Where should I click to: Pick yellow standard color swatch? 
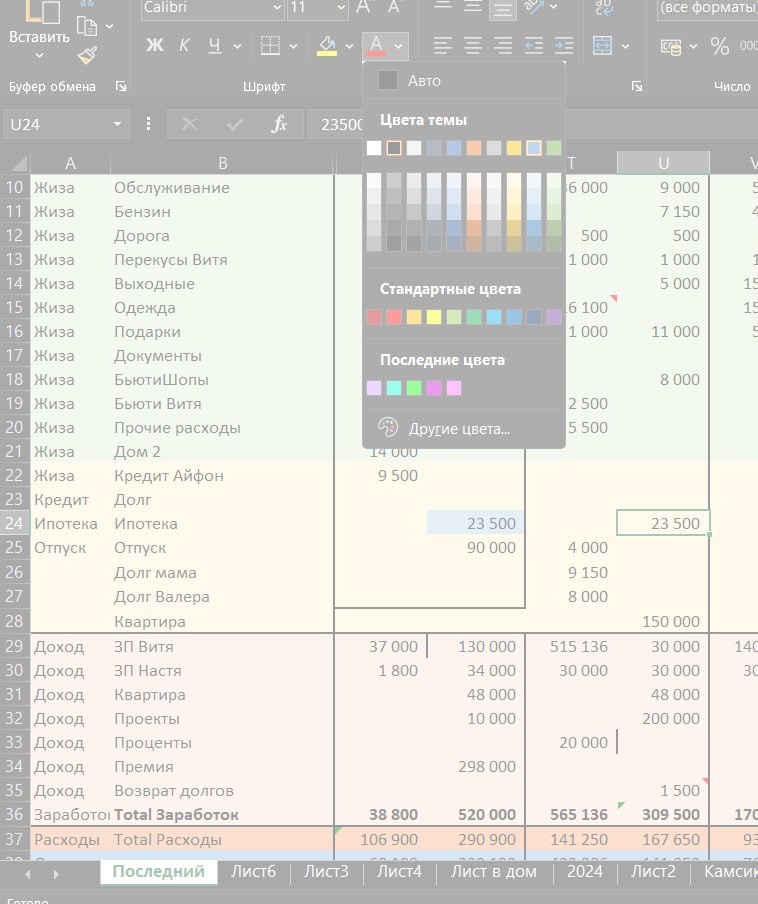point(434,317)
